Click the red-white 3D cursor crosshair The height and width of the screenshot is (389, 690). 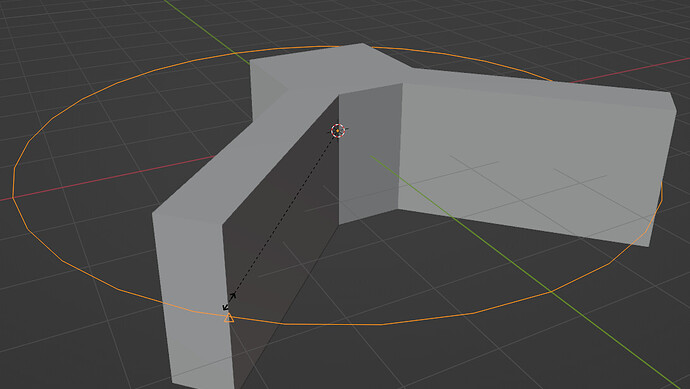[x=338, y=131]
